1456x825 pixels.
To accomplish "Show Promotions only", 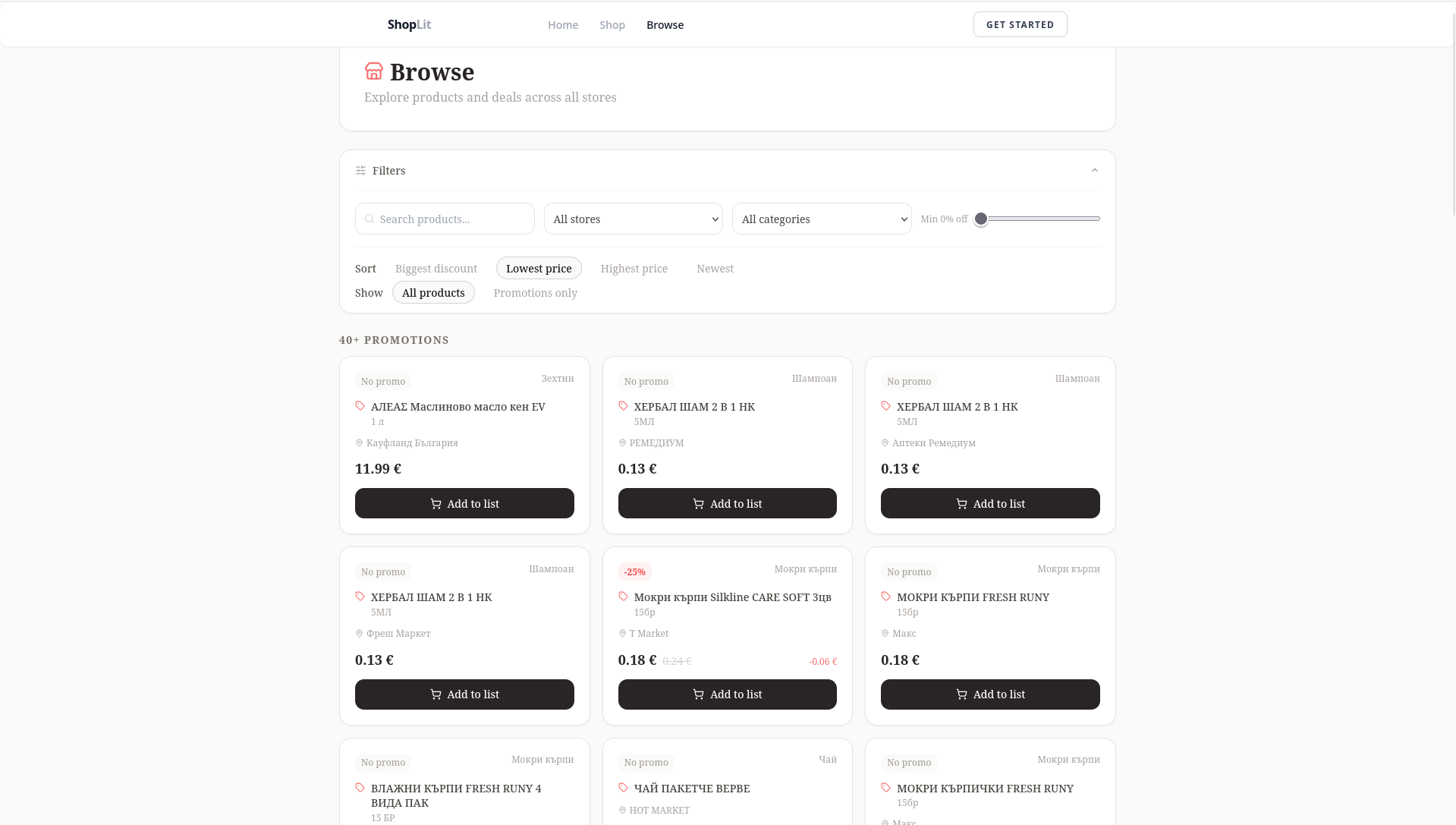I will click(x=535, y=293).
